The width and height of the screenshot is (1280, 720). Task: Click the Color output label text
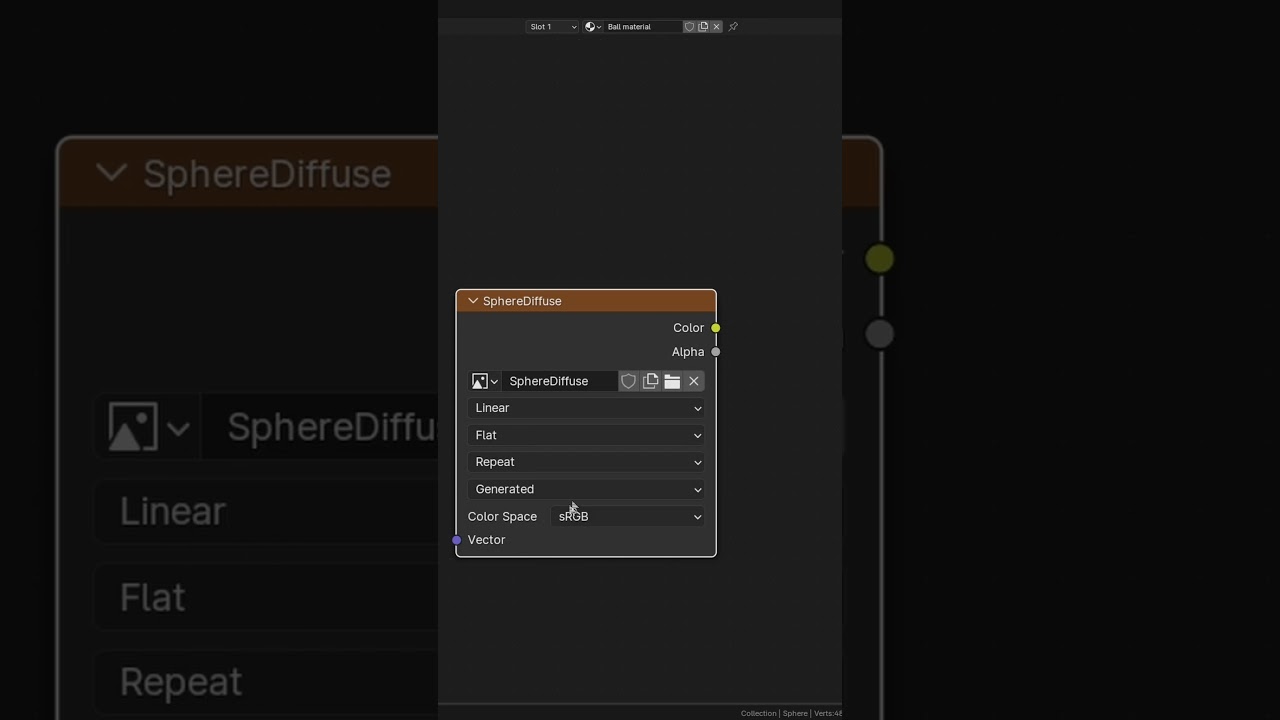688,328
